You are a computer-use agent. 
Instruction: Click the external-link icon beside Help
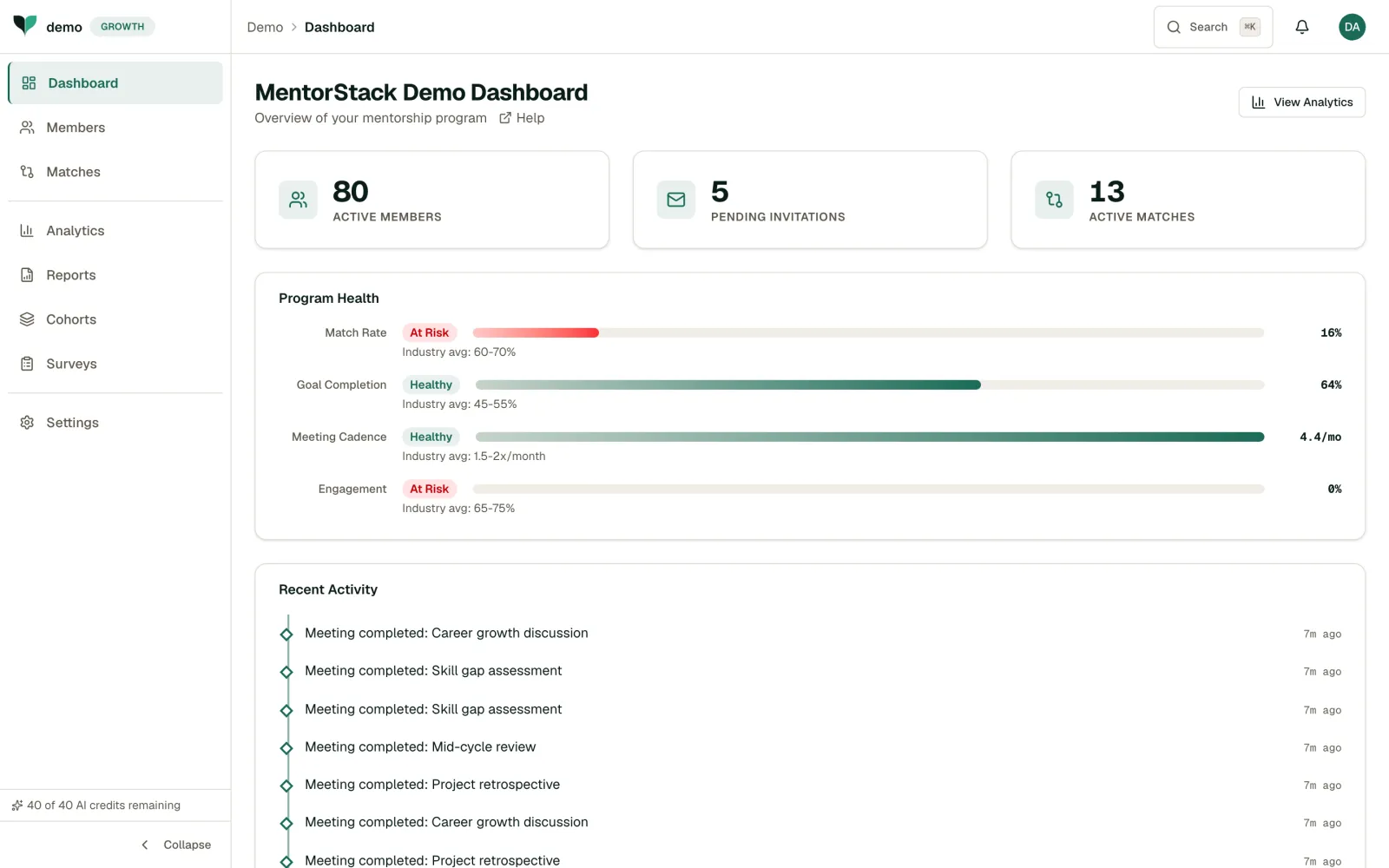point(505,118)
